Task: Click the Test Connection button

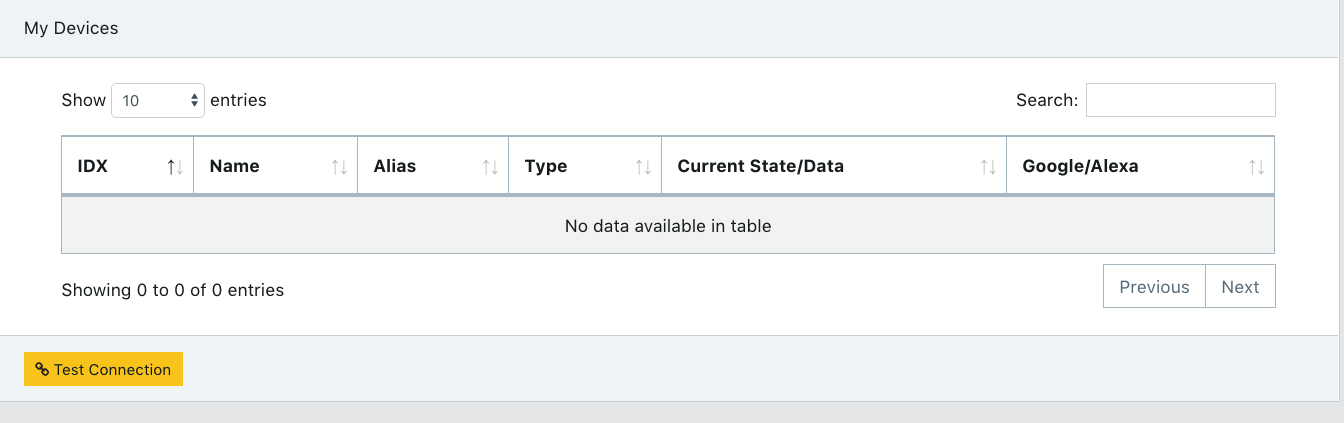Action: pyautogui.click(x=103, y=369)
